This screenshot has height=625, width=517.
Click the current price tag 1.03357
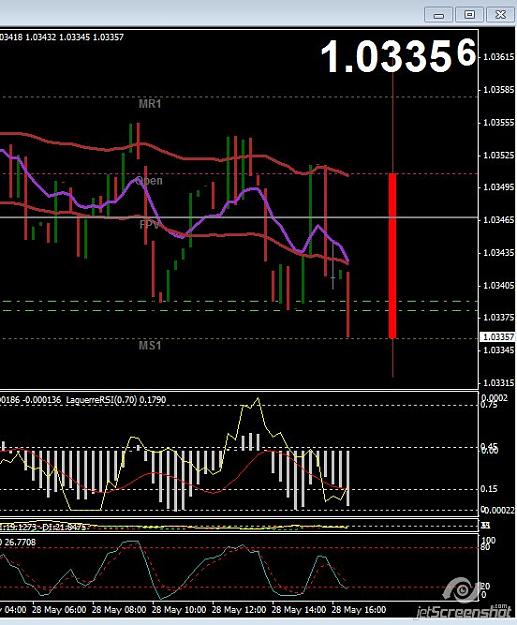coord(498,337)
